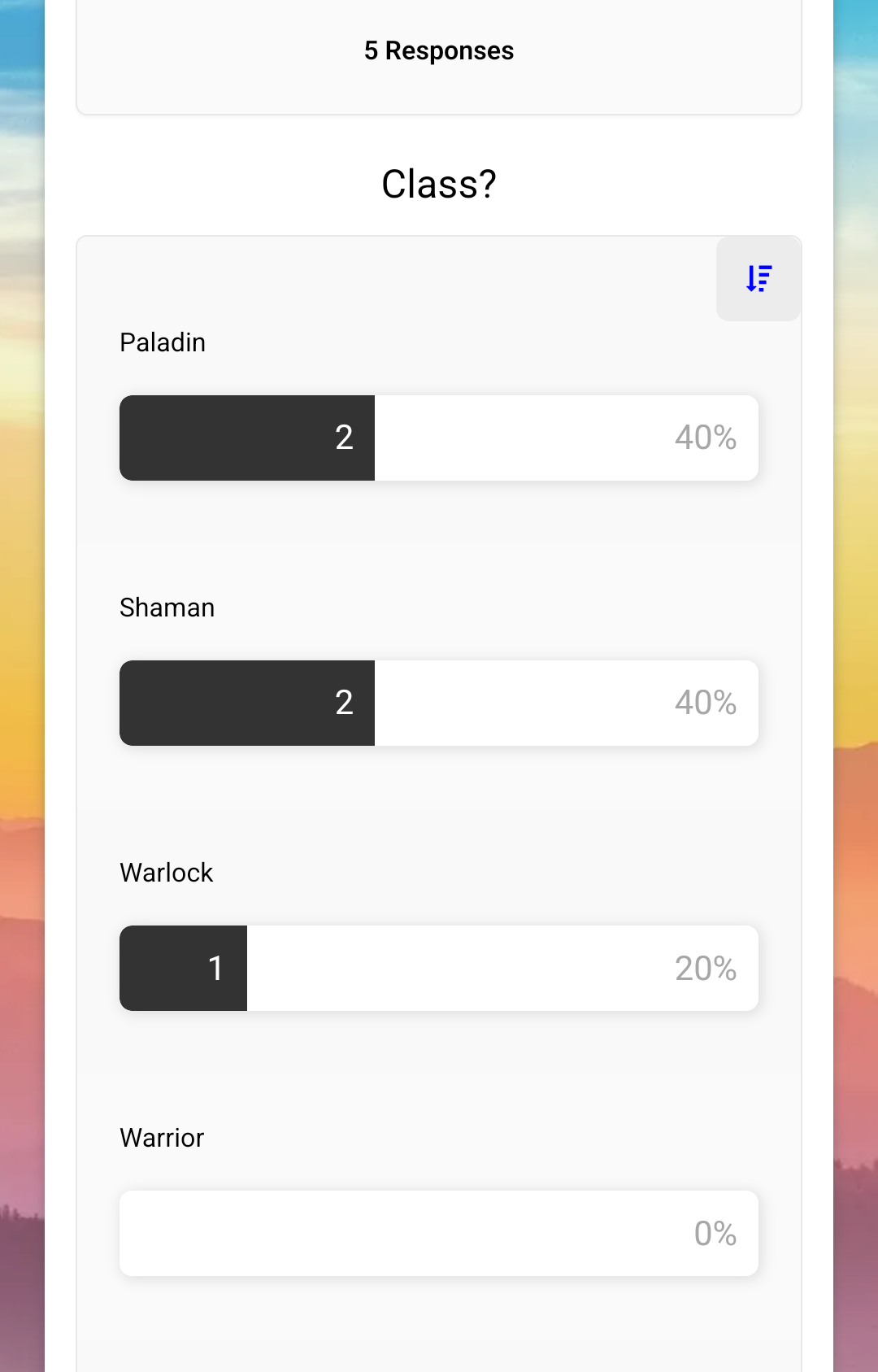Click the 20% value on Warlock bar
This screenshot has width=878, height=1372.
pos(706,968)
